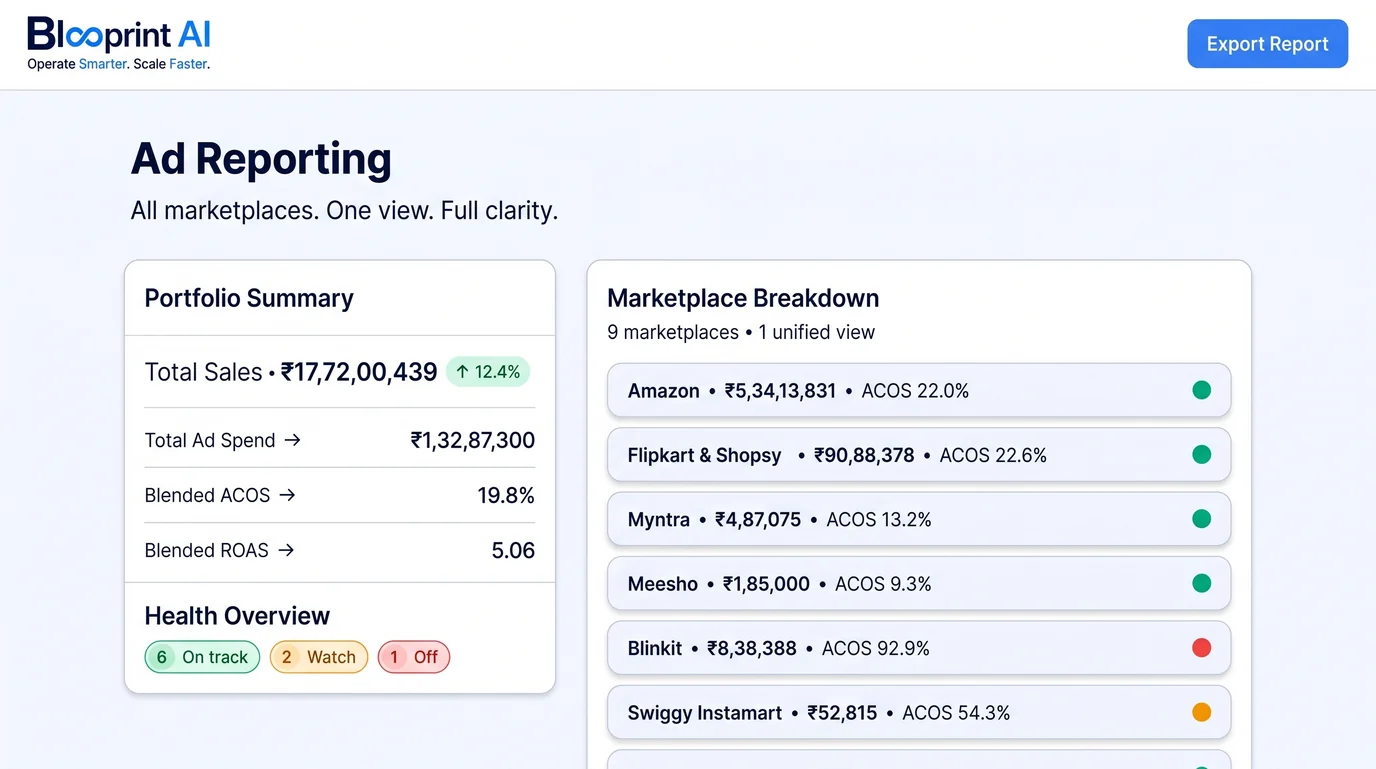This screenshot has width=1376, height=769.
Task: Click the Blended ACOS value 19.8%
Action: 506,495
